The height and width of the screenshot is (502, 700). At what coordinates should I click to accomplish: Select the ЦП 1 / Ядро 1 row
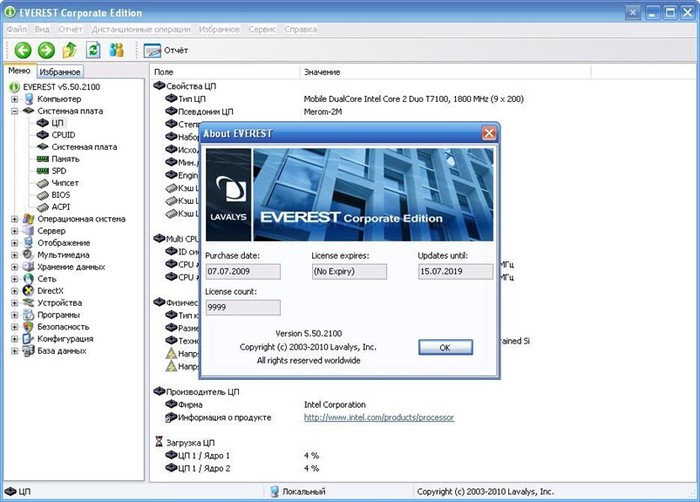click(242, 456)
